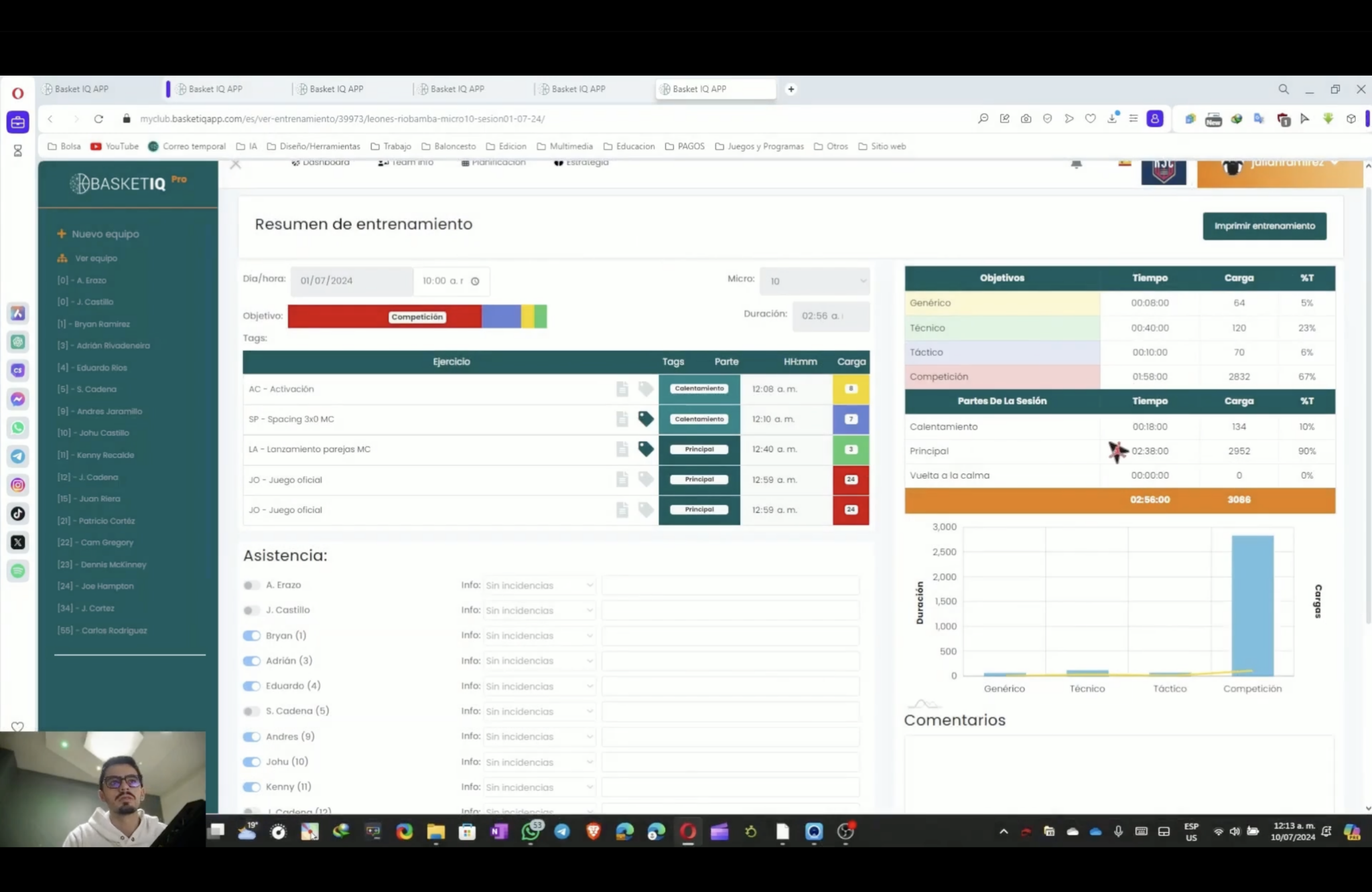Select player [1] - Bryan Ramirez in sidebar
The width and height of the screenshot is (1372, 892).
point(94,323)
